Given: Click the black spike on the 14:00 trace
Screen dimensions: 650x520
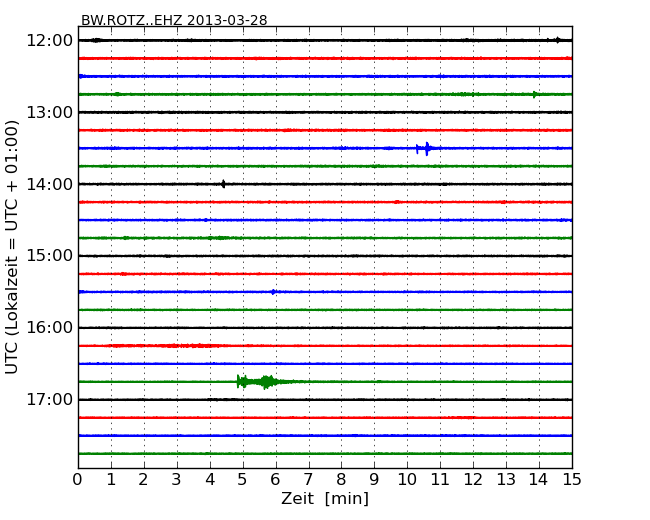Looking at the screenshot, I should 223,184.
